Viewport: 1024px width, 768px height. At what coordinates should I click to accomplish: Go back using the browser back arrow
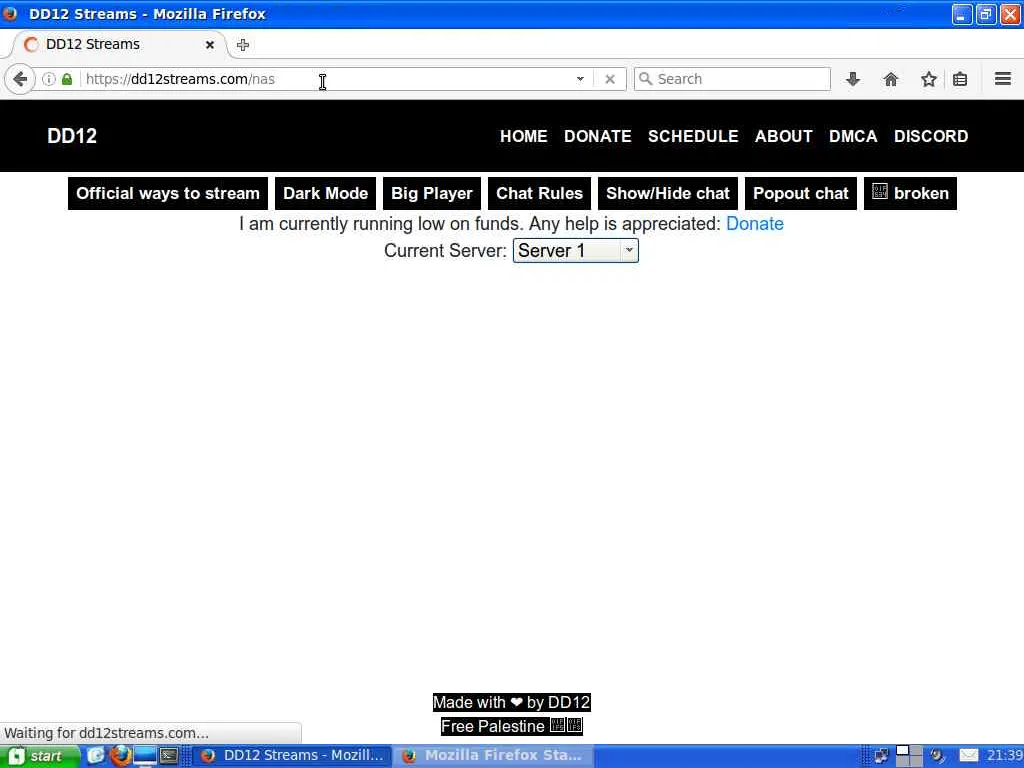tap(20, 79)
